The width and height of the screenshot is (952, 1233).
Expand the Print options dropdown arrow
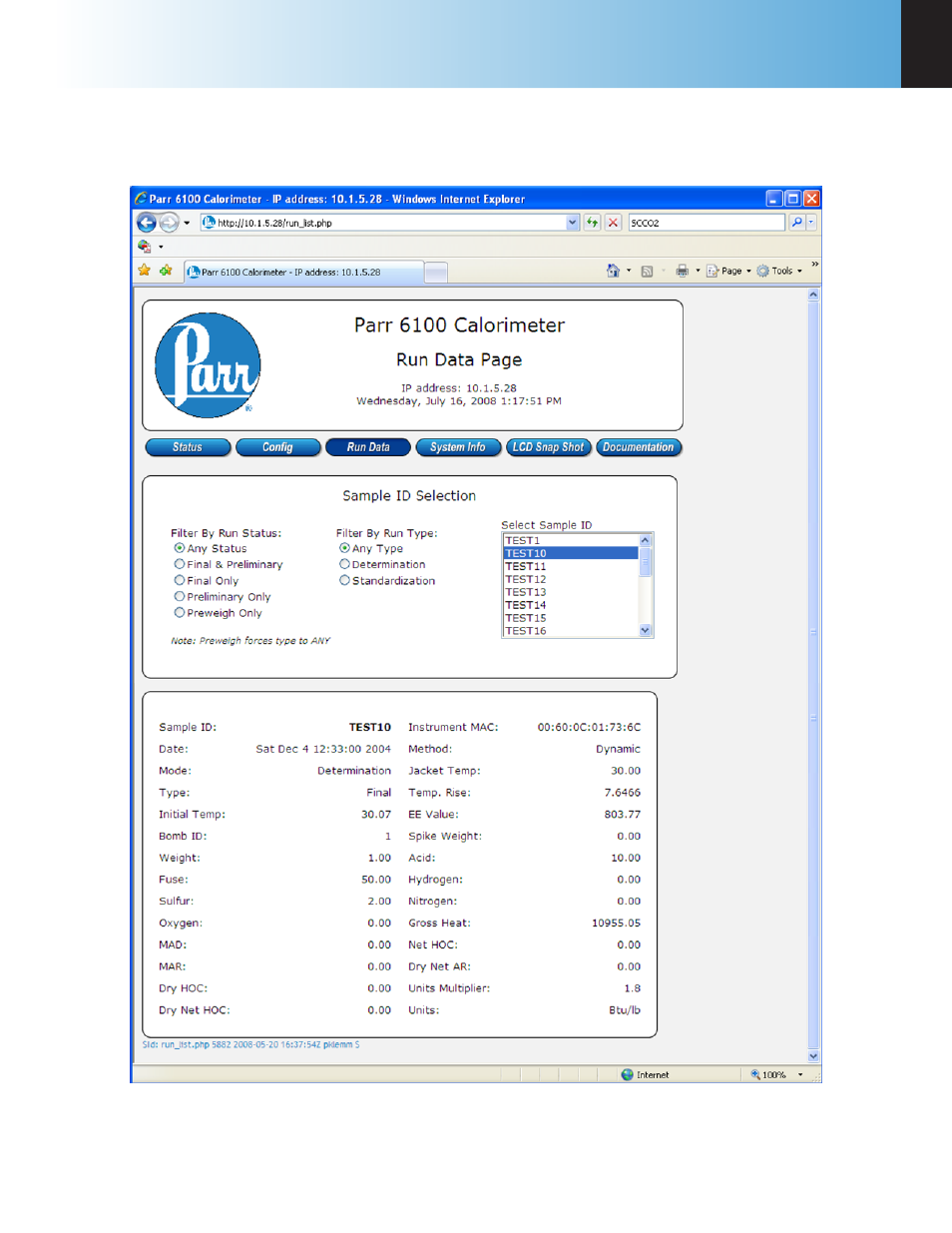click(x=698, y=271)
